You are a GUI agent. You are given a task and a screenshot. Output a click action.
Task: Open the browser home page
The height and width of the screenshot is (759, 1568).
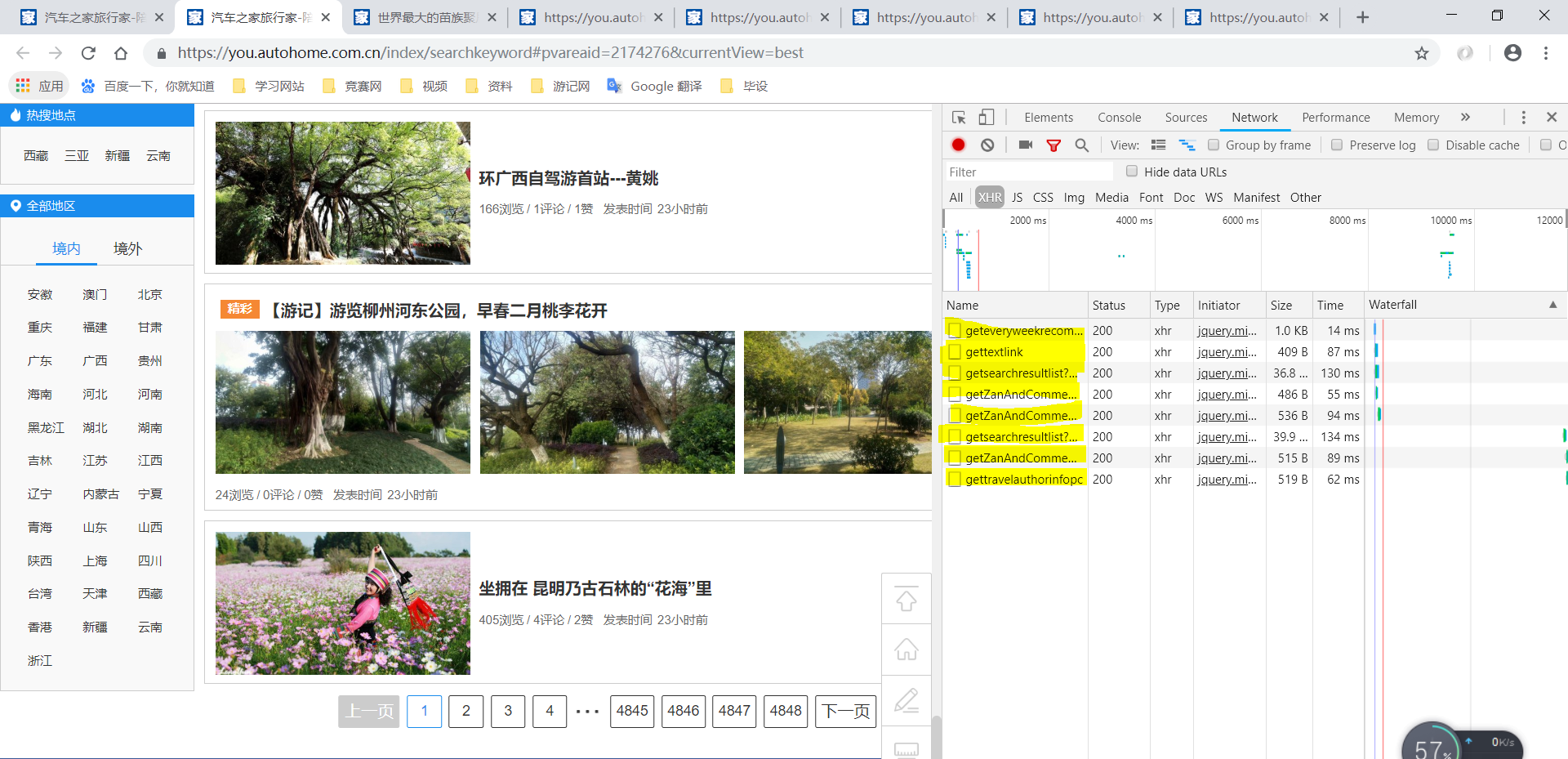[x=121, y=53]
